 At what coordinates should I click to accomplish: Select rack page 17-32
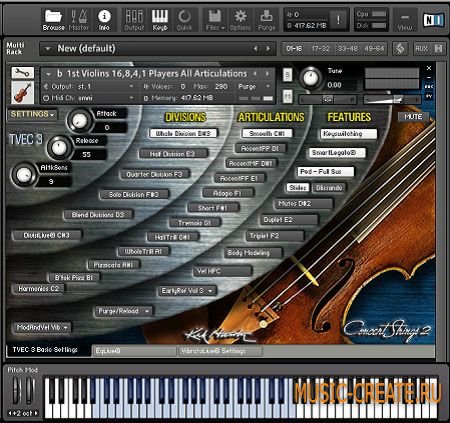321,49
